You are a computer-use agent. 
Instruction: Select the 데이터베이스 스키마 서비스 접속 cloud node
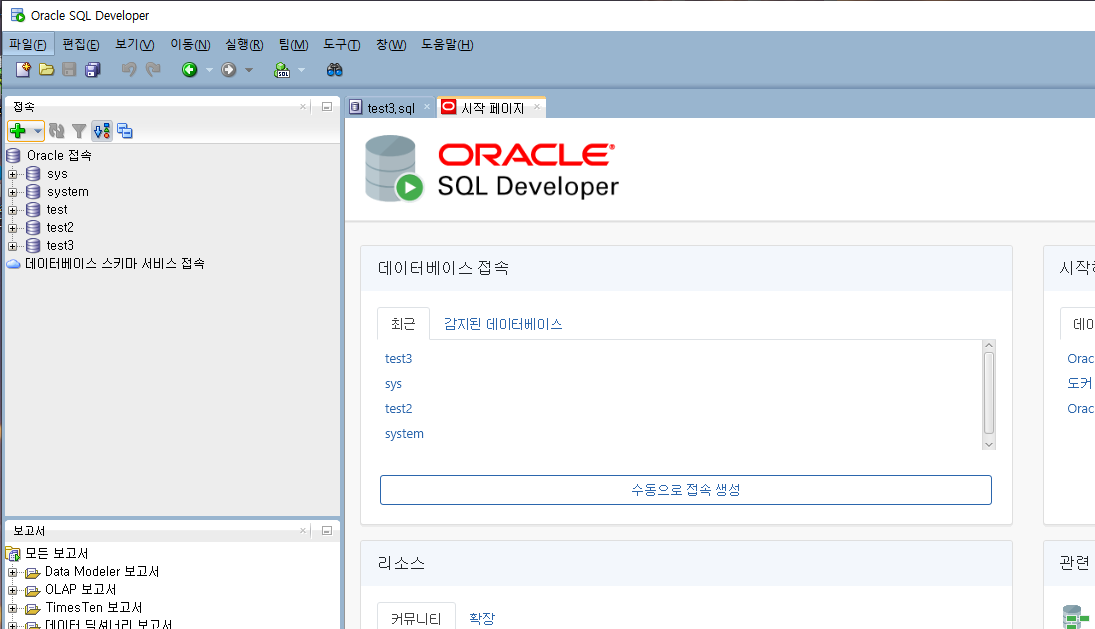pos(105,263)
